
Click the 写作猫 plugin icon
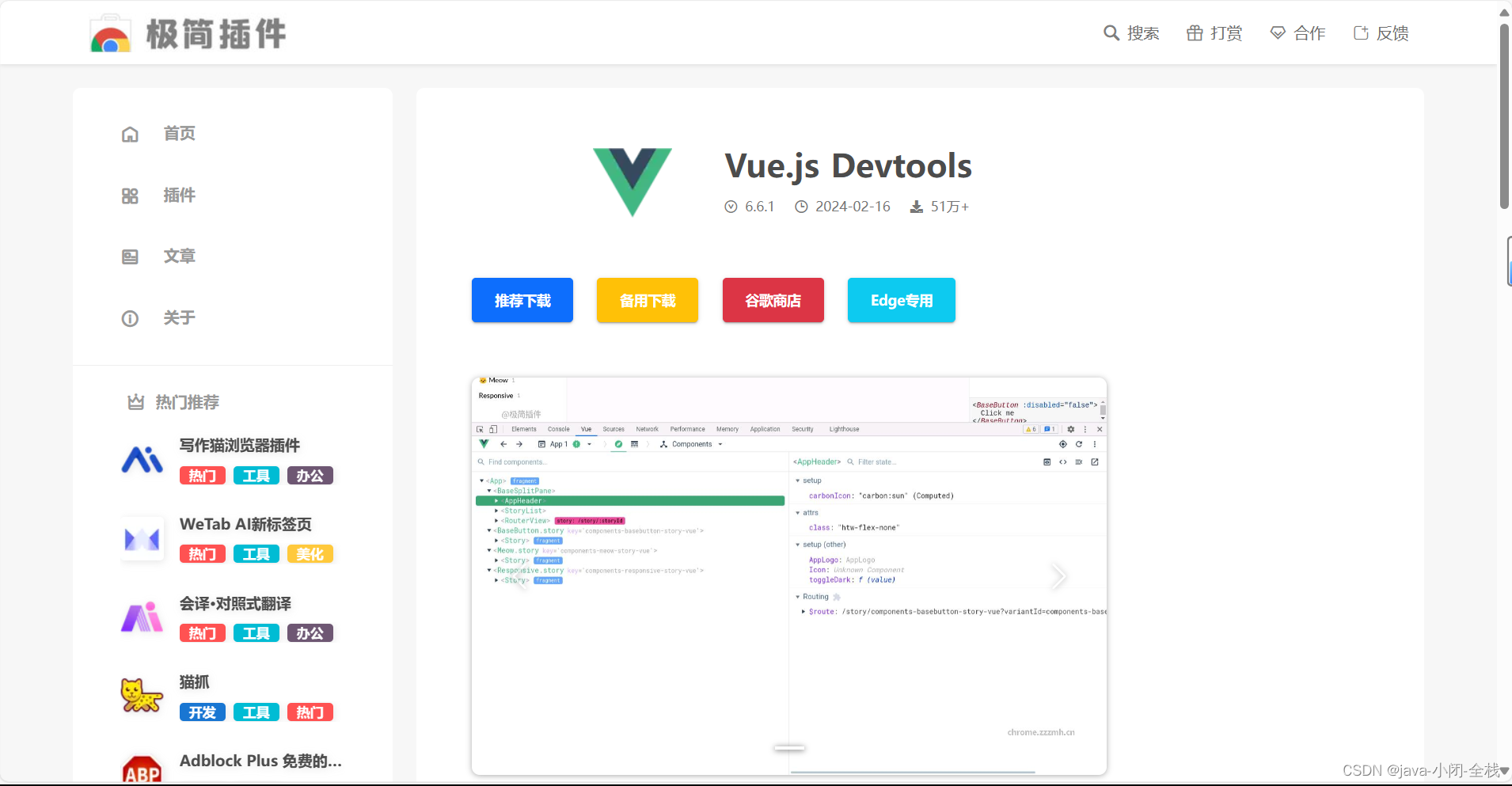pos(142,460)
